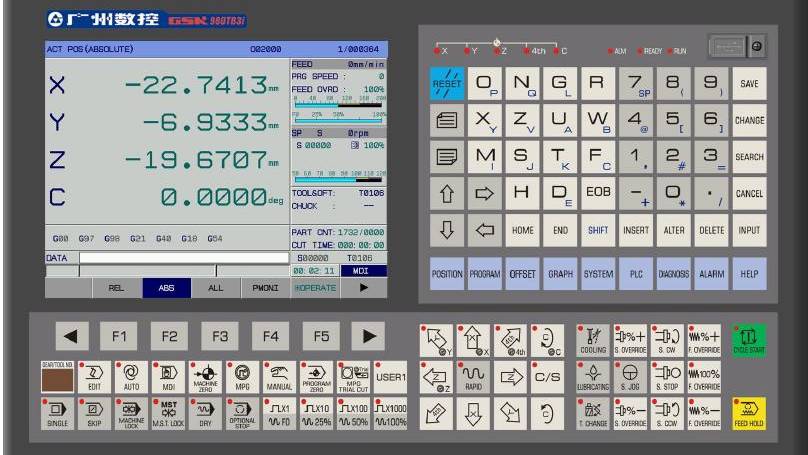
Task: Open the PROGRAM page key
Action: pos(484,274)
